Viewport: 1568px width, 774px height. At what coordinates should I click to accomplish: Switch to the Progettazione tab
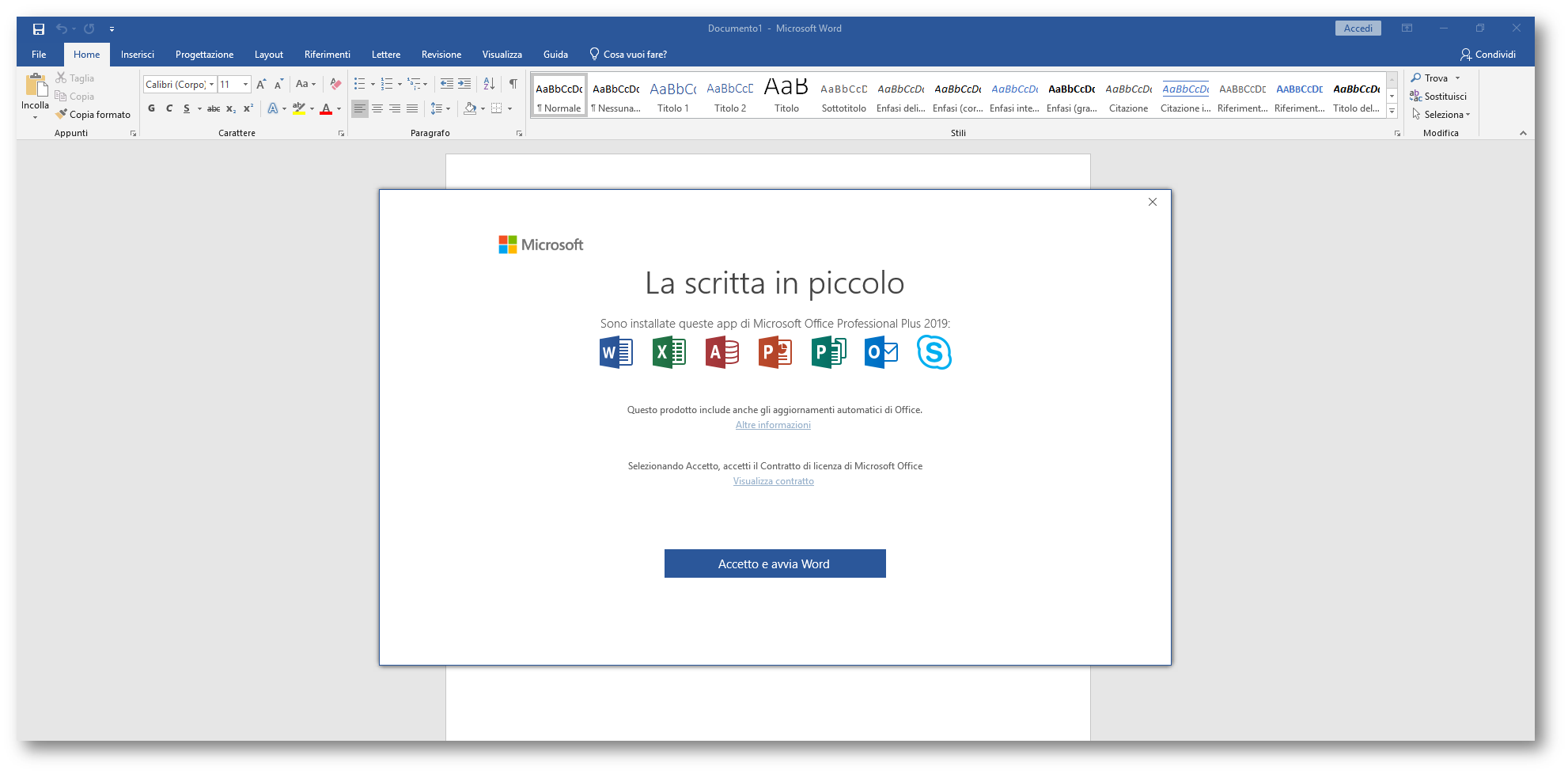(x=204, y=55)
